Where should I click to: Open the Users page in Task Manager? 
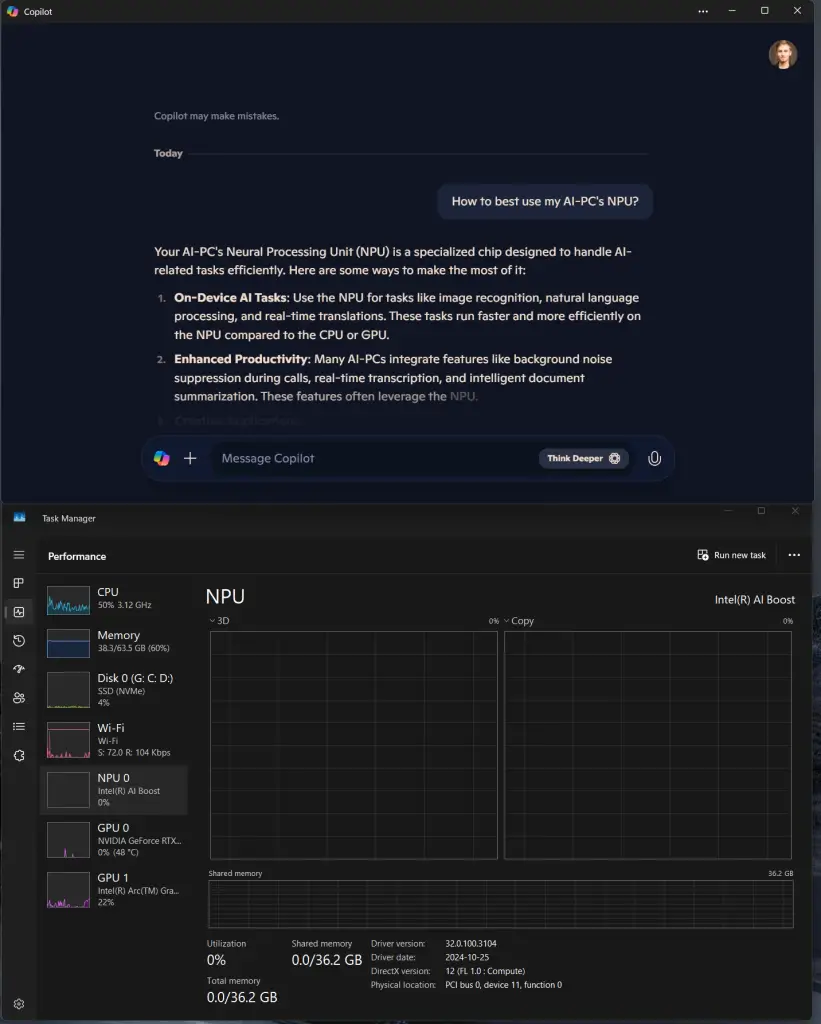[x=18, y=698]
